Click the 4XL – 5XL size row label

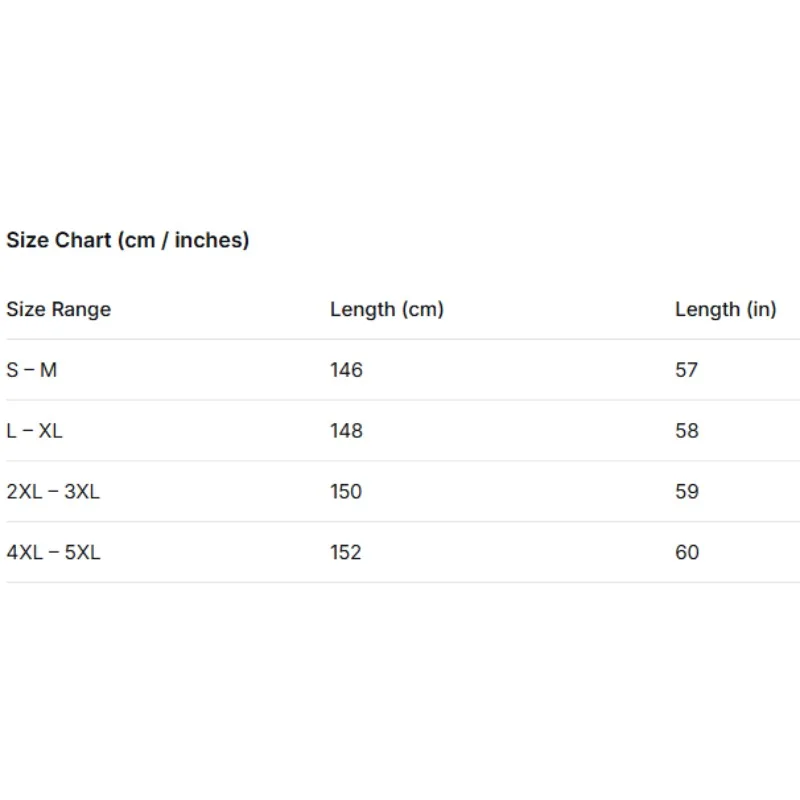coord(54,552)
